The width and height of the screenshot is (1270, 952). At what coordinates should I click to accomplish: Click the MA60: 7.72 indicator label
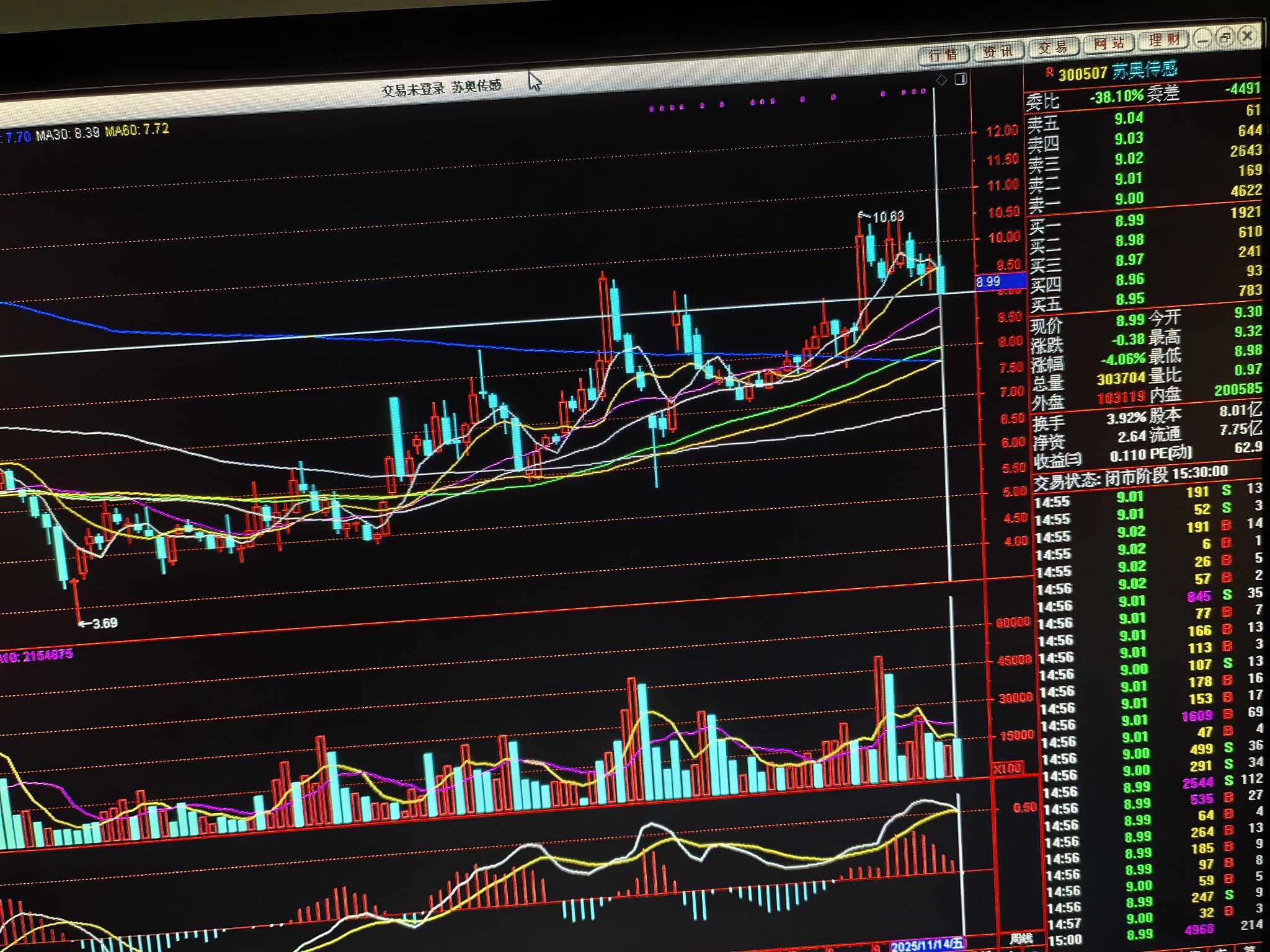point(136,130)
